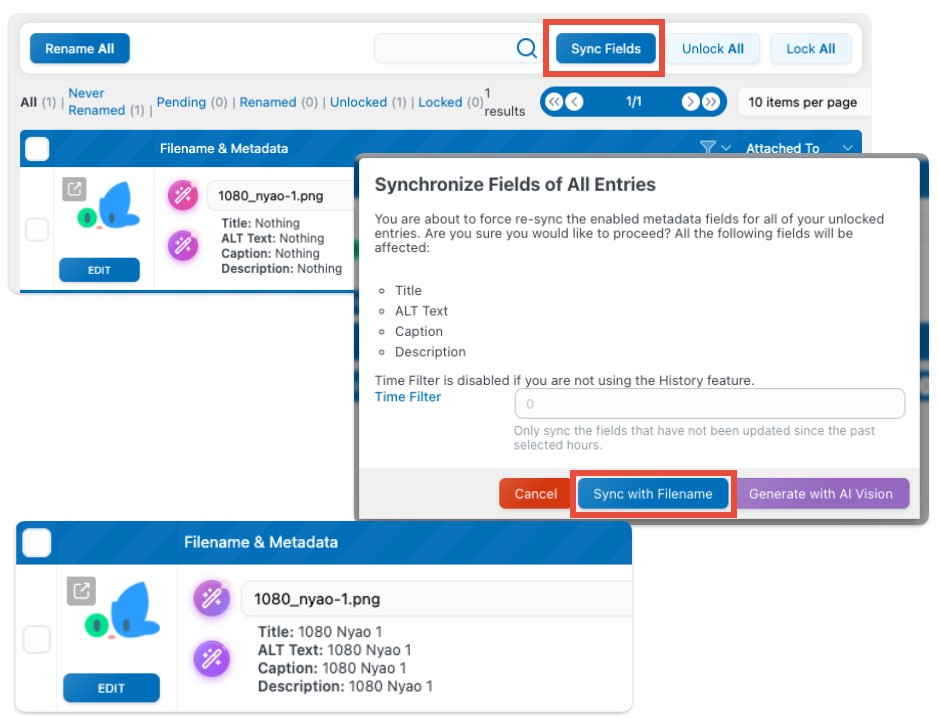Viewport: 938px width, 725px height.
Task: Click into the Time Filter input field
Action: (709, 404)
